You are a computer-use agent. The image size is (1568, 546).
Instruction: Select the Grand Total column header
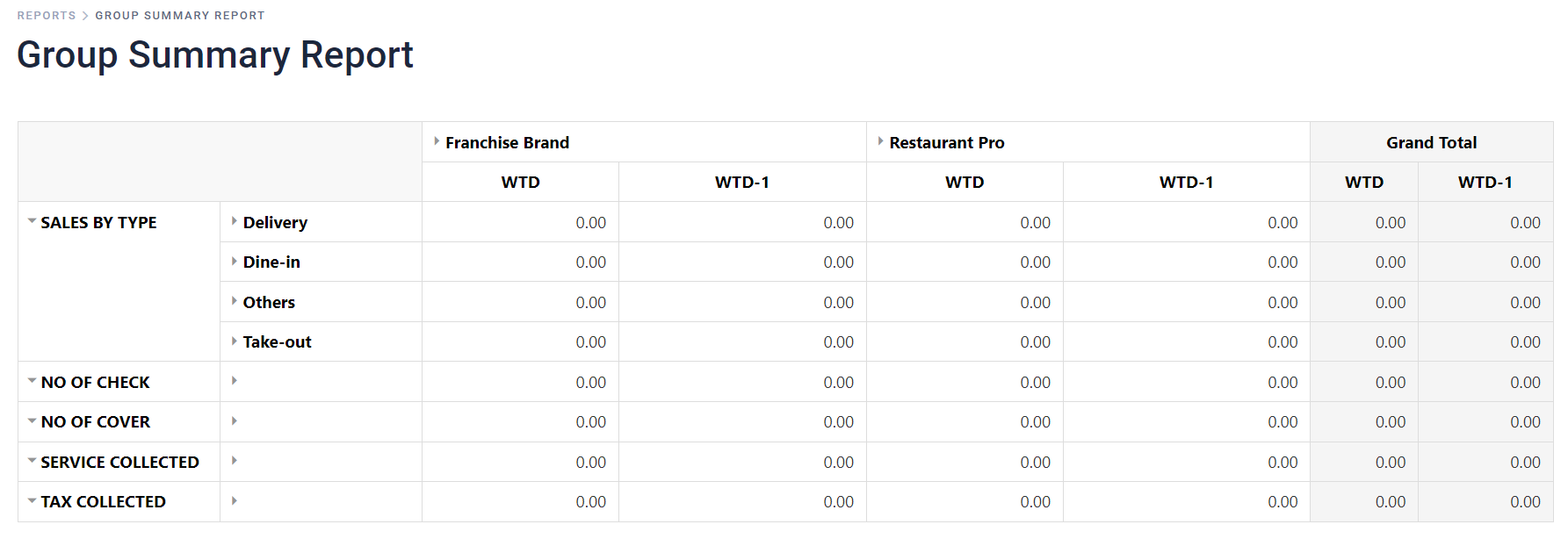1431,142
